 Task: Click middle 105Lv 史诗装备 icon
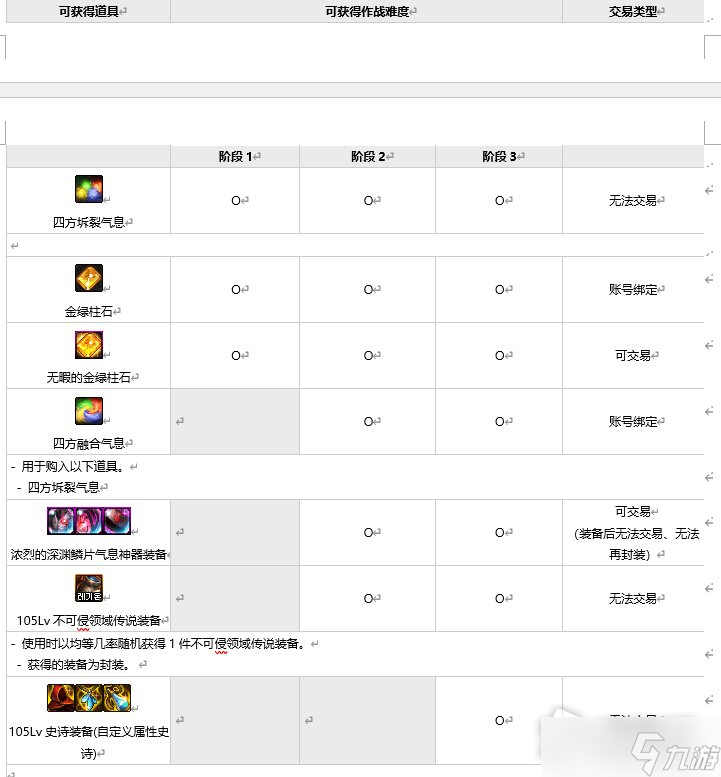click(89, 698)
